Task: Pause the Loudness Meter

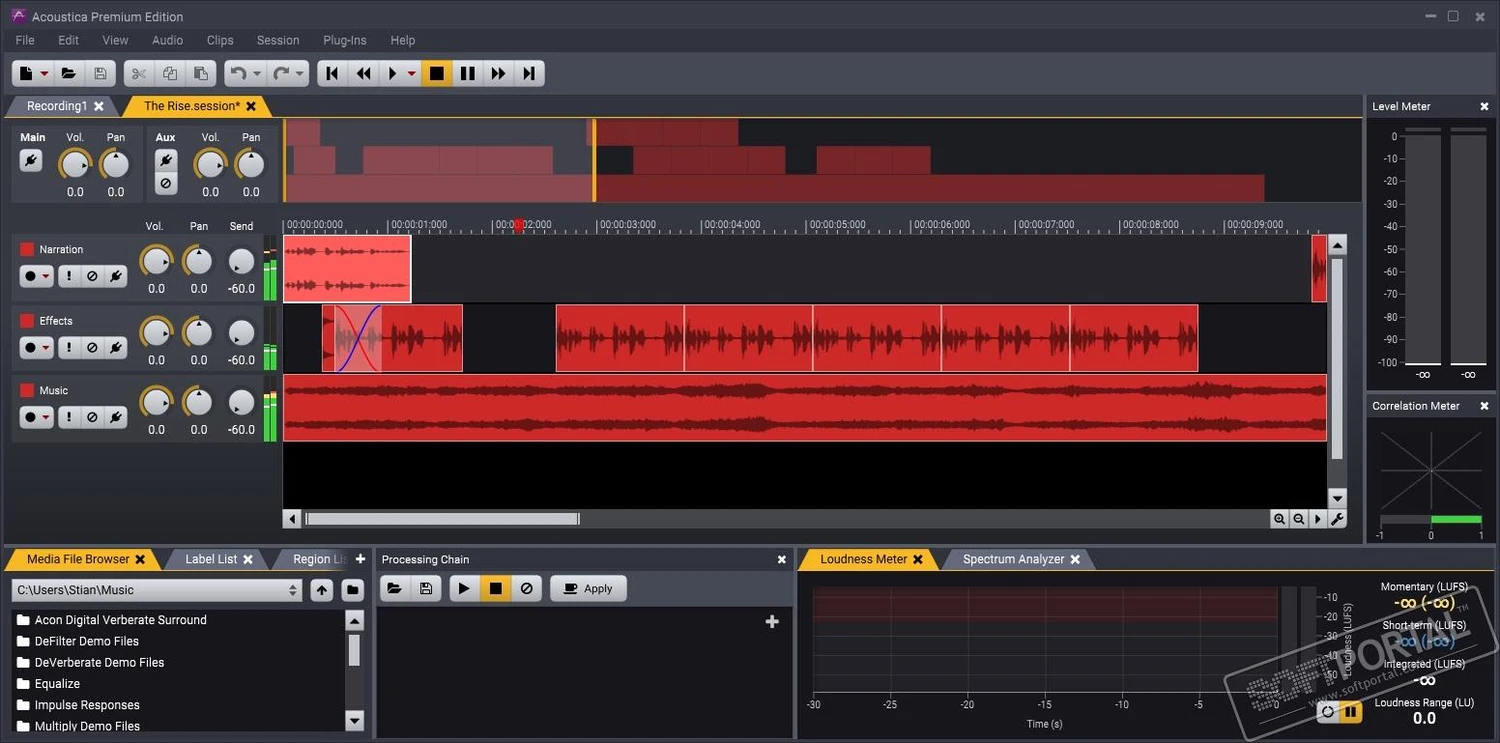Action: (x=1351, y=712)
